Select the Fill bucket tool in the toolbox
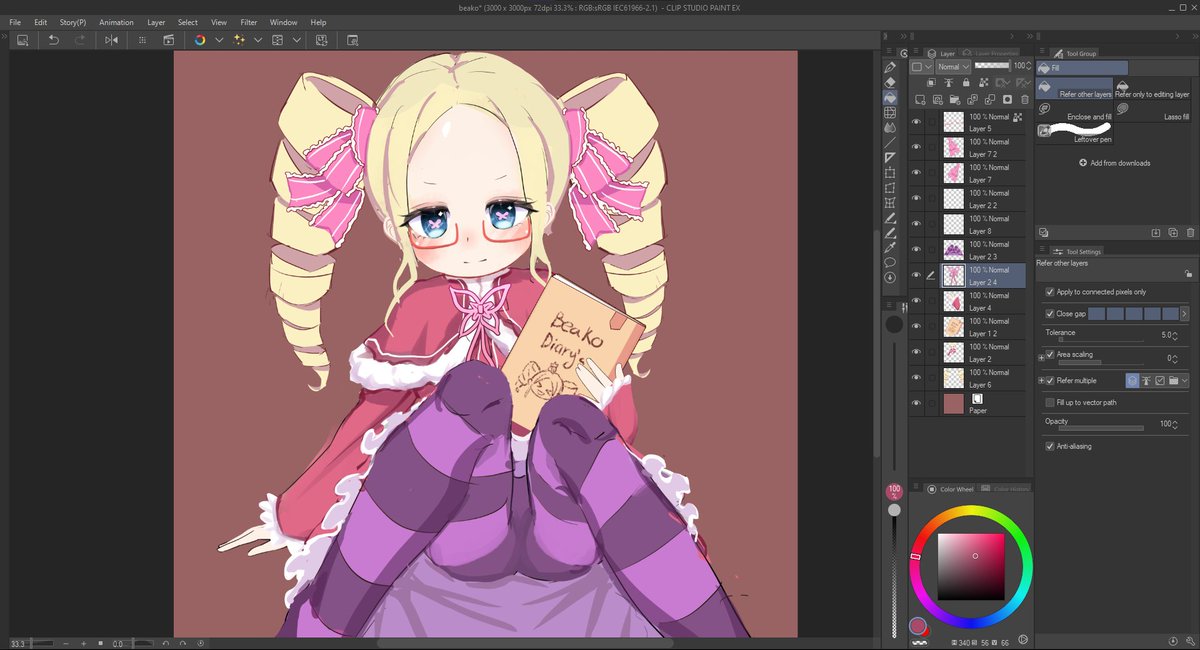 [890, 98]
